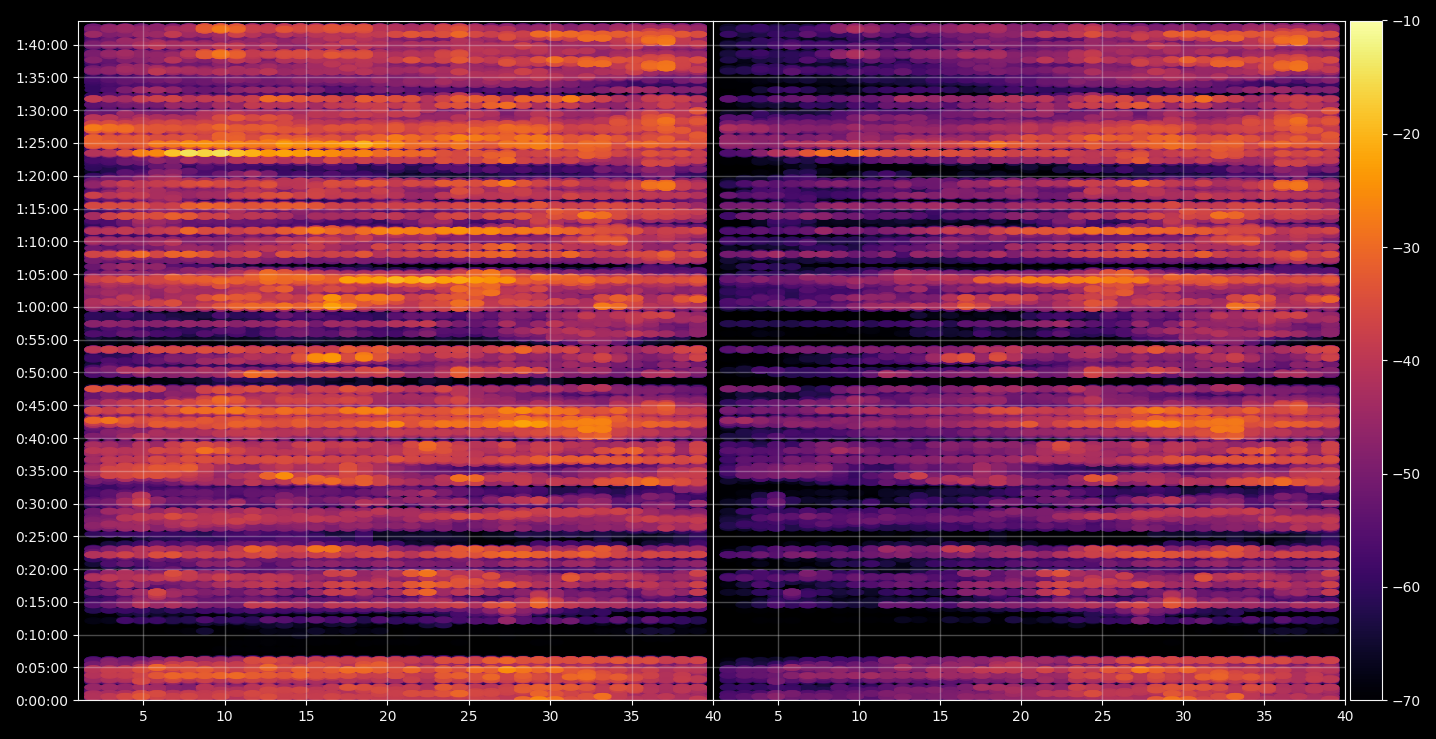
Task: Click x-axis tick 5 under right heatmap
Action: tap(777, 717)
